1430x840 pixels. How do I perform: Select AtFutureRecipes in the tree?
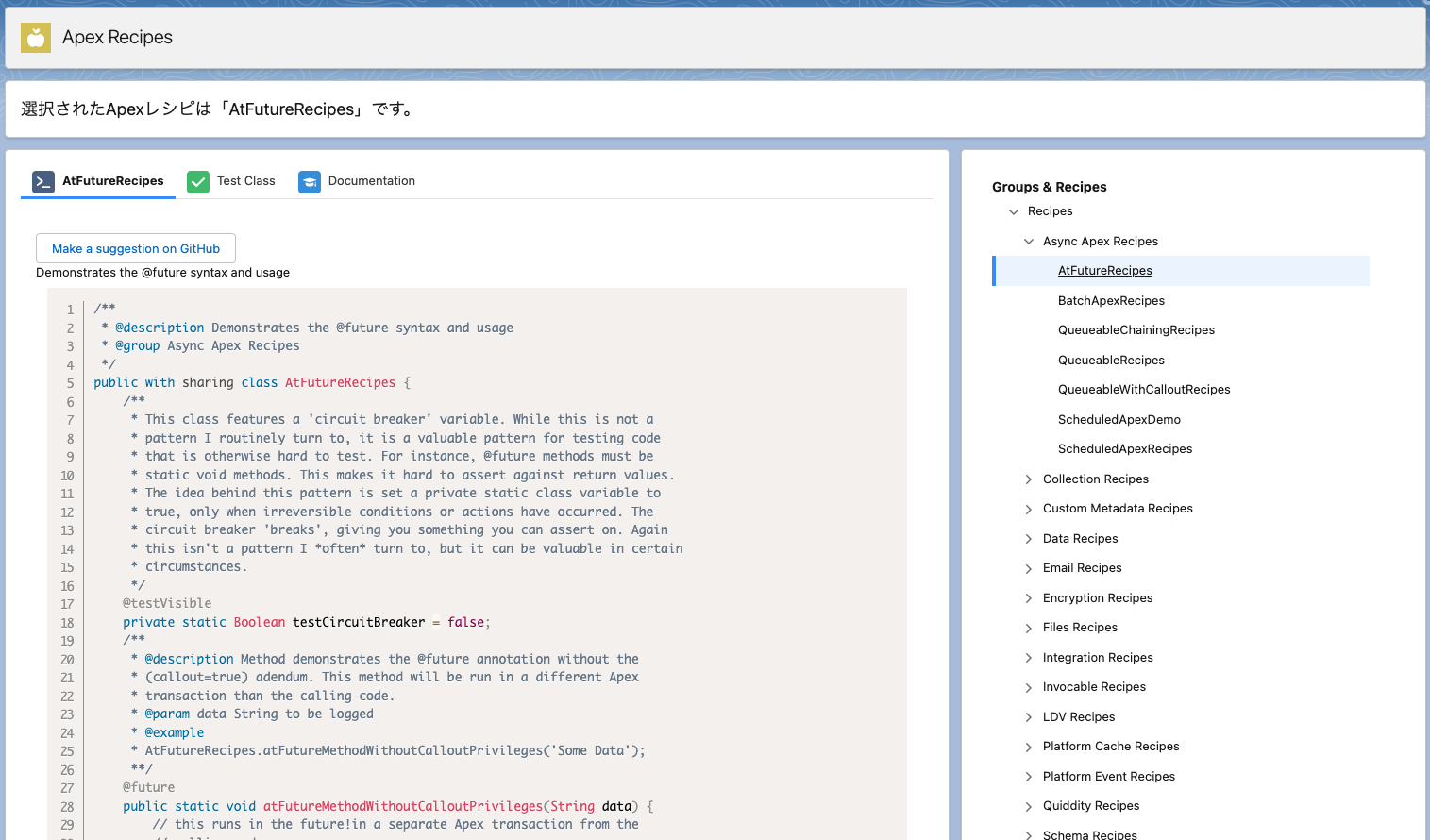(1181, 271)
